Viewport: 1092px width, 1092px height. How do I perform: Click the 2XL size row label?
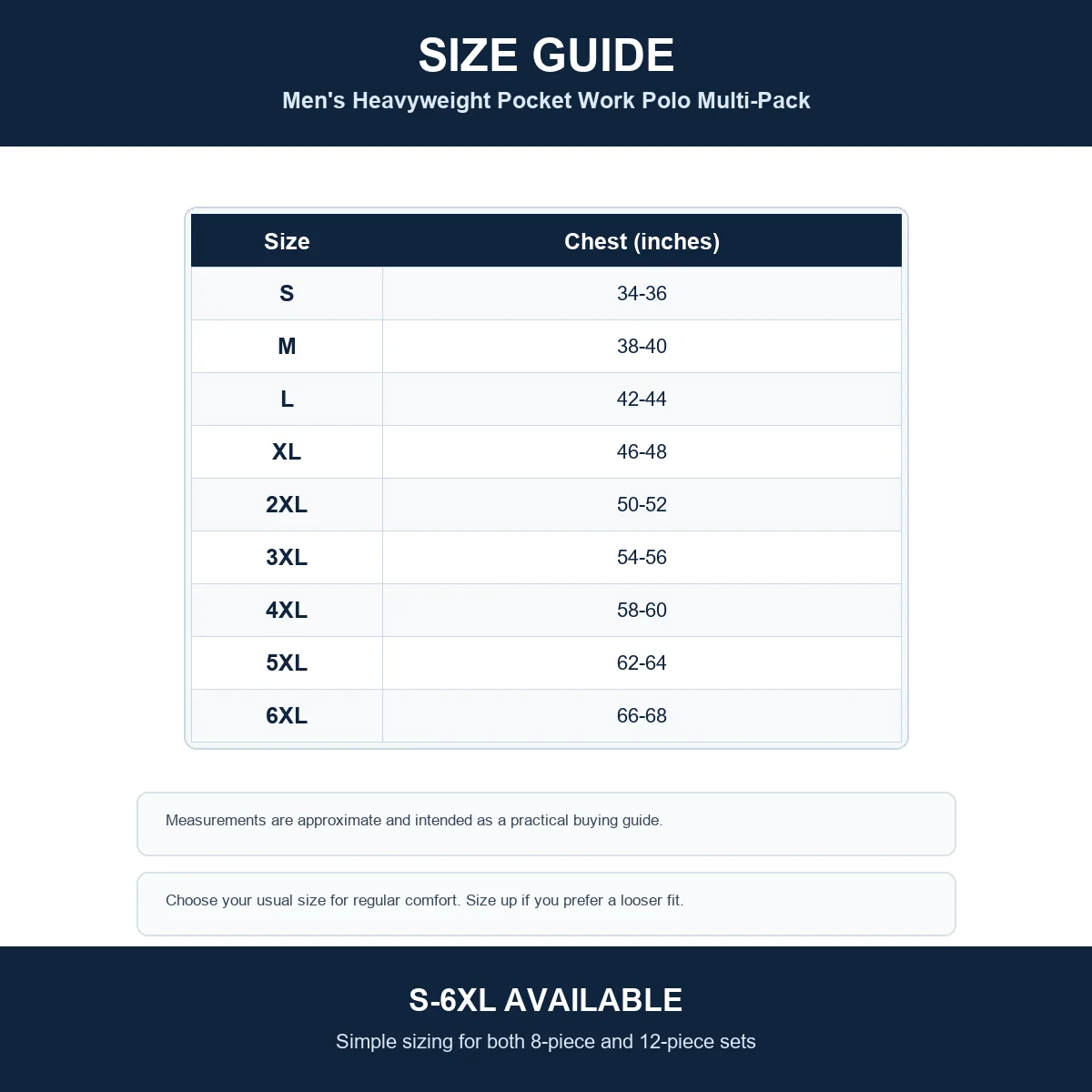pos(287,504)
